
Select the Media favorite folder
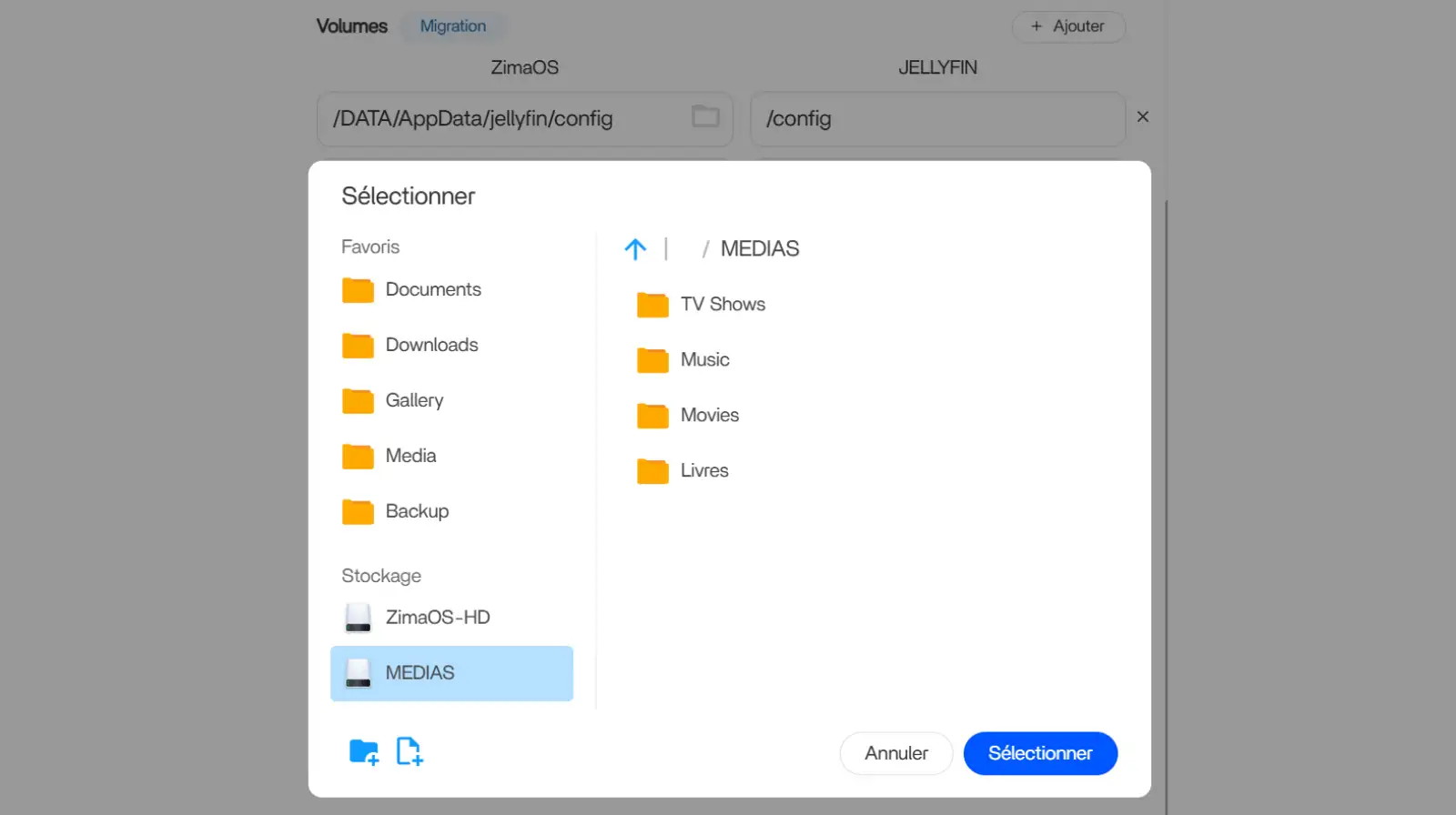pyautogui.click(x=409, y=457)
